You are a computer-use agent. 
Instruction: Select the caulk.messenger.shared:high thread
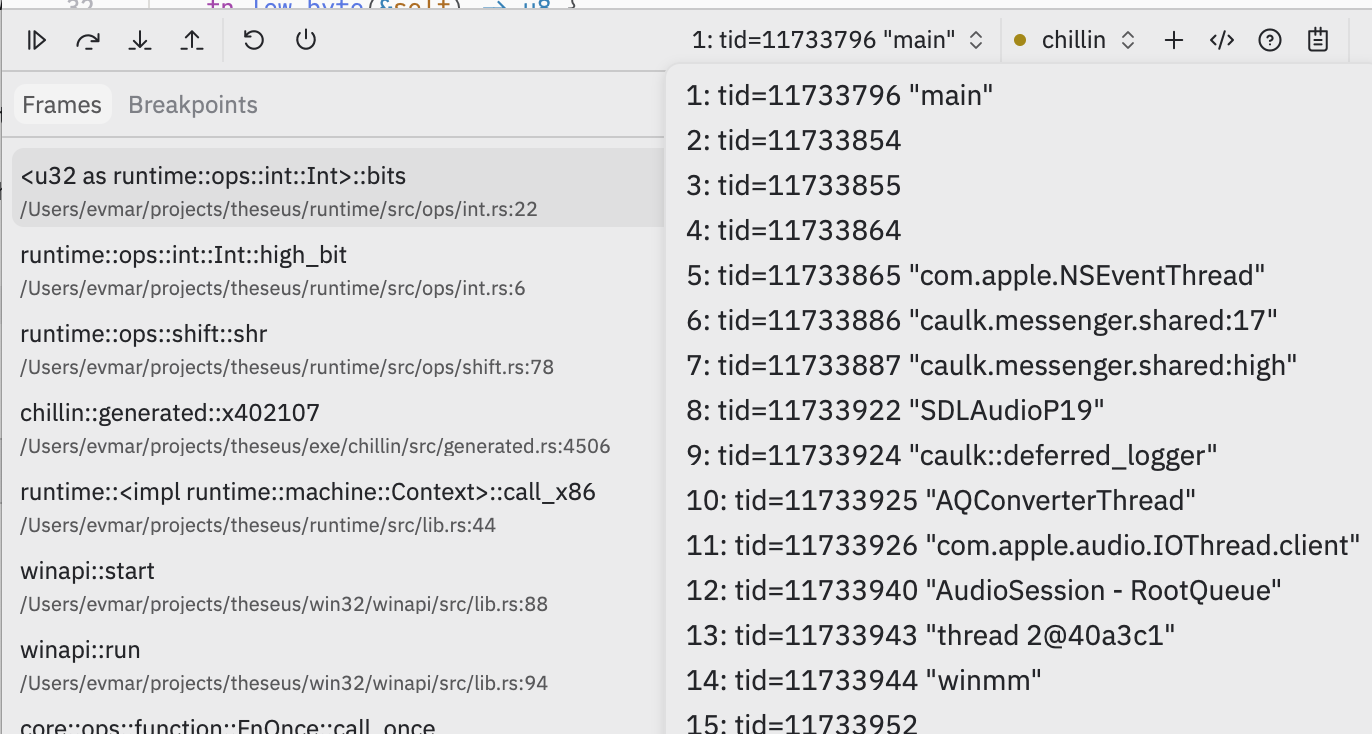point(992,366)
